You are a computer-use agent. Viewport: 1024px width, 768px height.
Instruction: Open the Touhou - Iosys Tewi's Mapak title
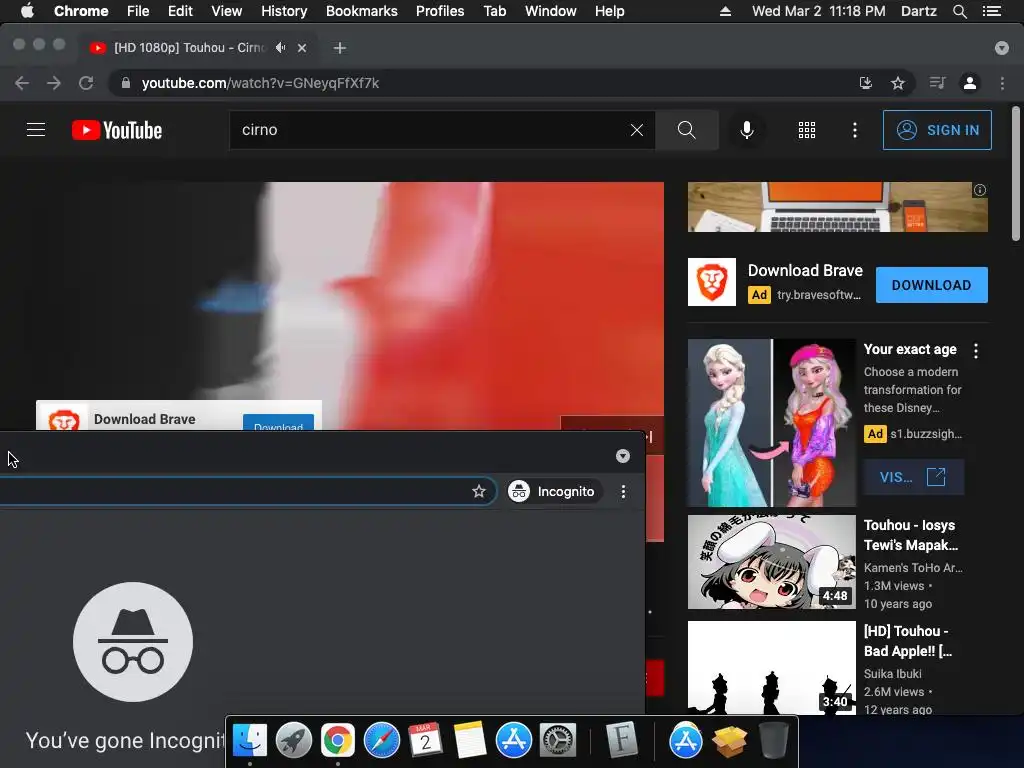[910, 535]
